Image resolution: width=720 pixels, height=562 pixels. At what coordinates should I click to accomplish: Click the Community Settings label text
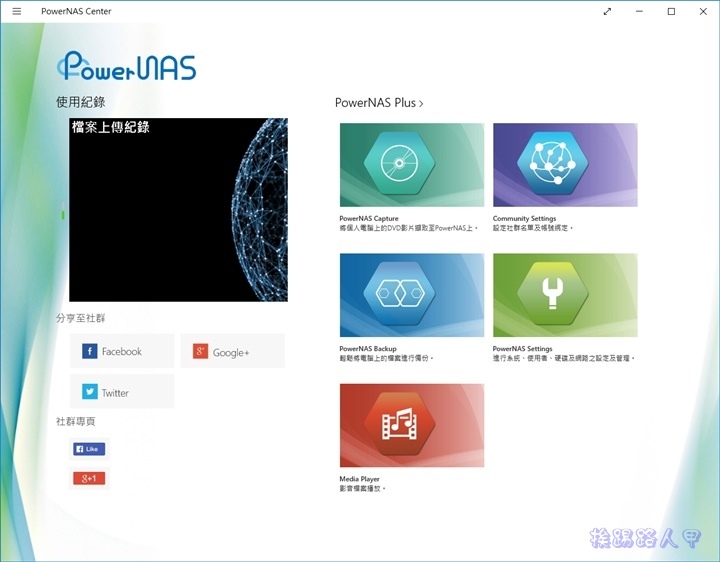click(524, 219)
